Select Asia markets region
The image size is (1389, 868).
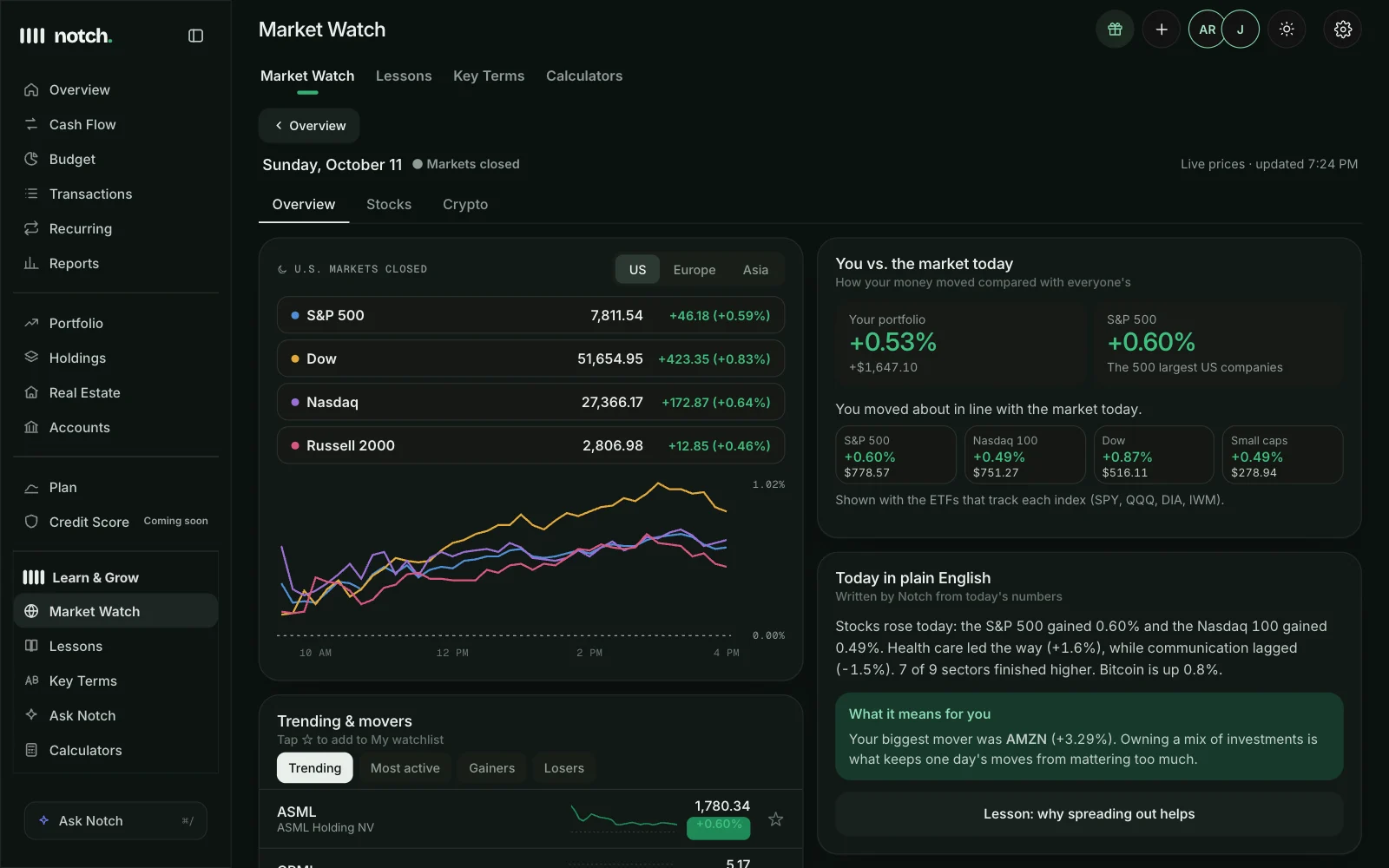click(755, 269)
